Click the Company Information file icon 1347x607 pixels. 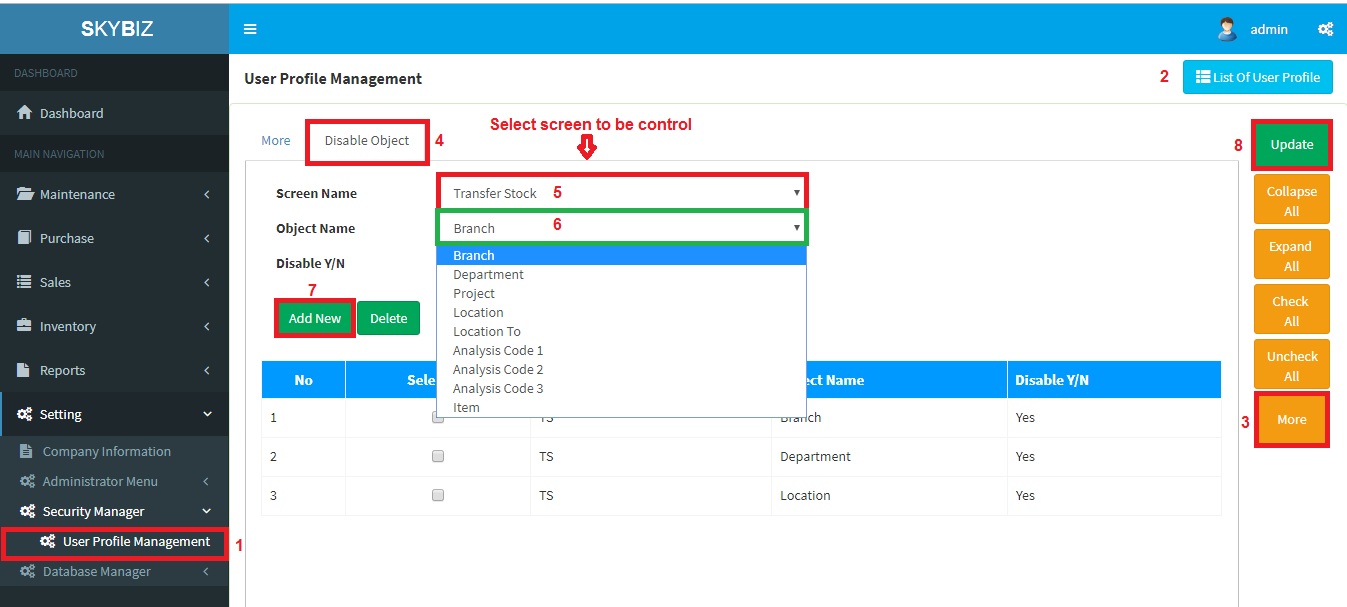[x=27, y=451]
